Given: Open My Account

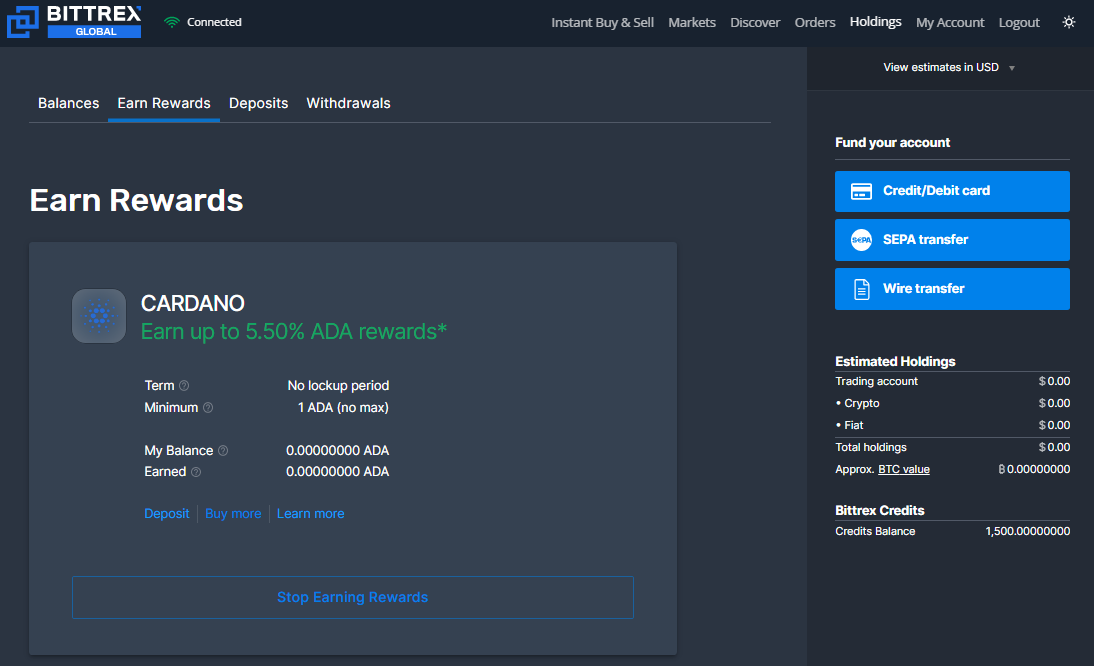Looking at the screenshot, I should 950,22.
